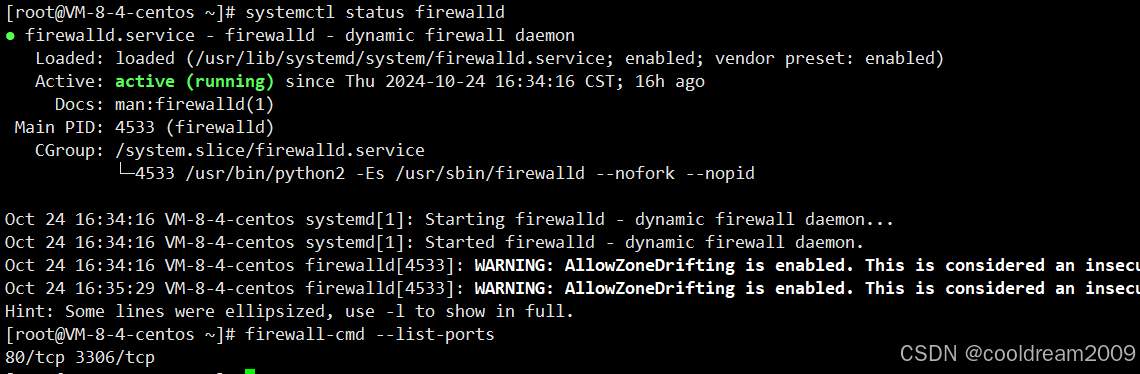1140x374 pixels.
Task: Click the 'firewall-cmd --list-ports' command
Action: tap(370, 335)
